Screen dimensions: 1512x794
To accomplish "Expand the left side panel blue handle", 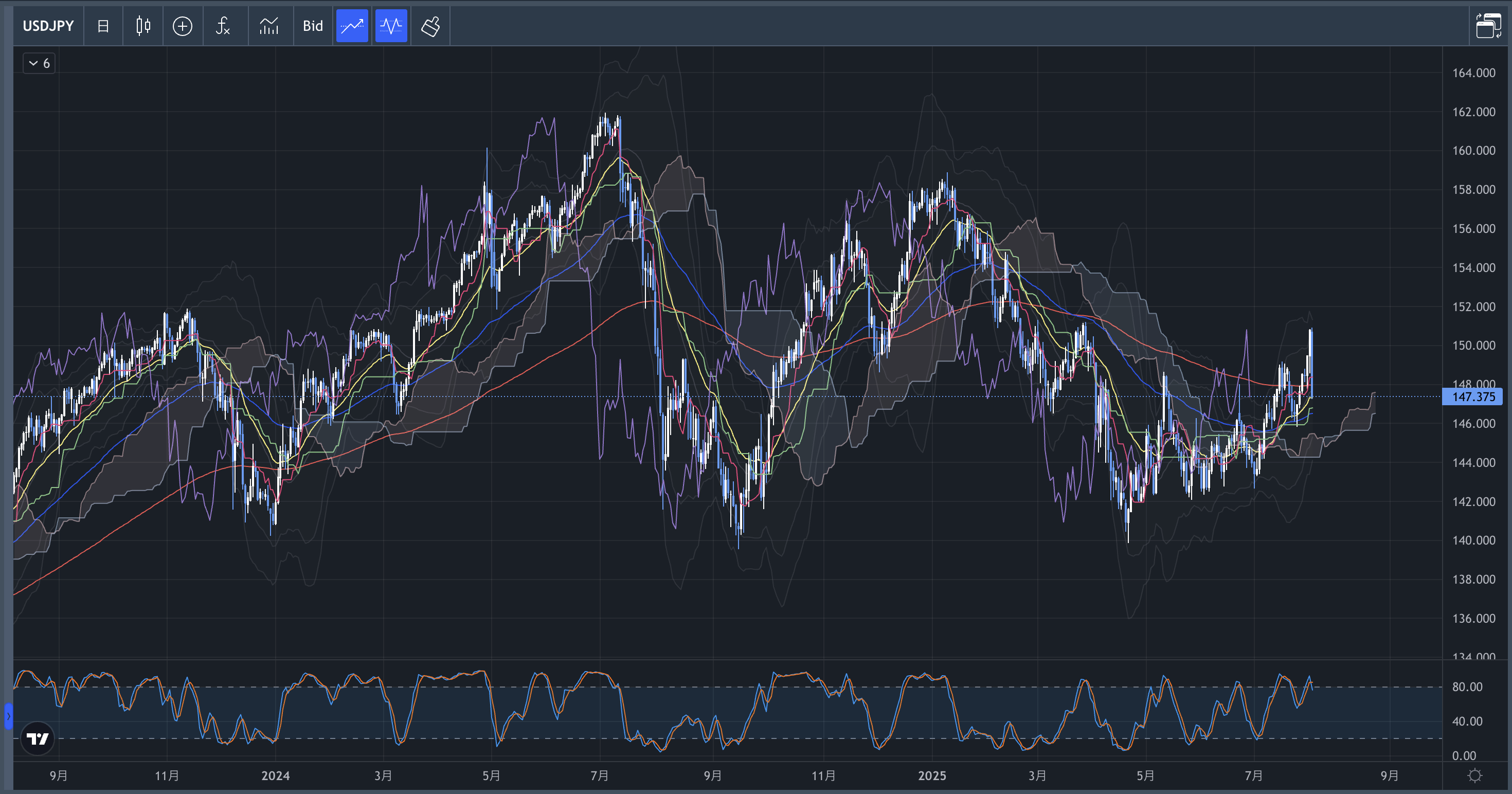I will (x=8, y=716).
